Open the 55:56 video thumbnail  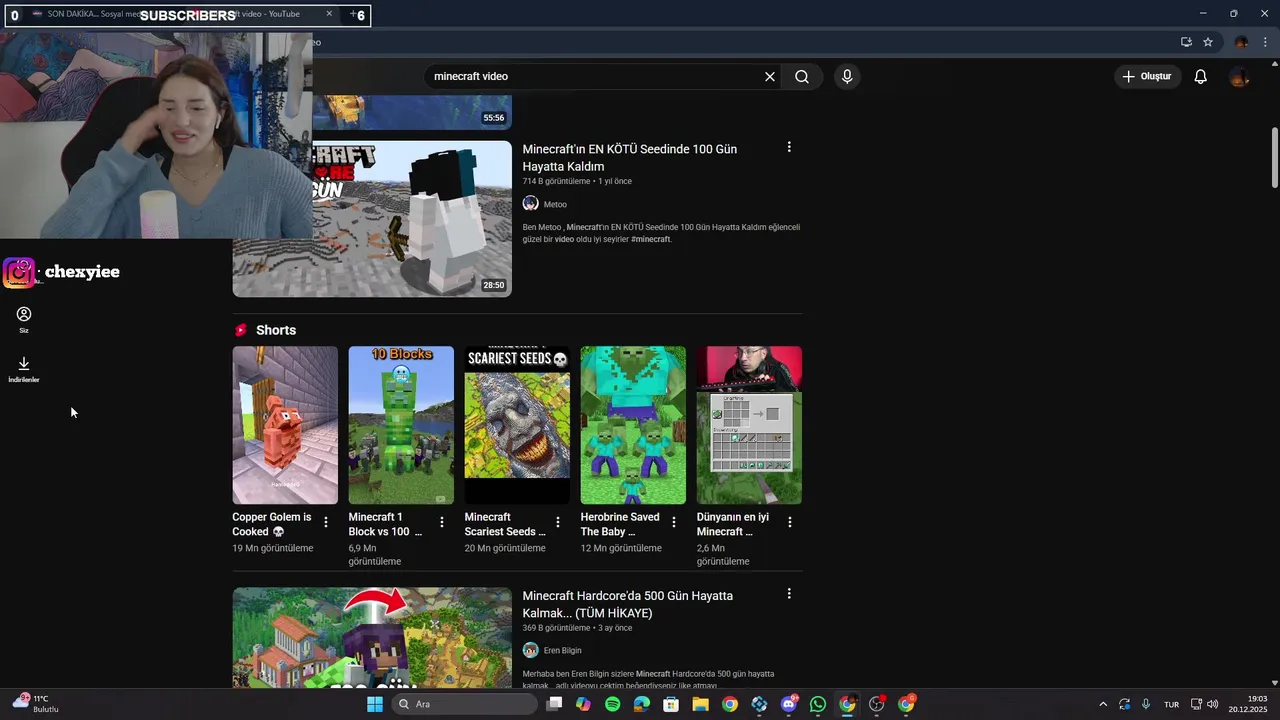[x=412, y=112]
